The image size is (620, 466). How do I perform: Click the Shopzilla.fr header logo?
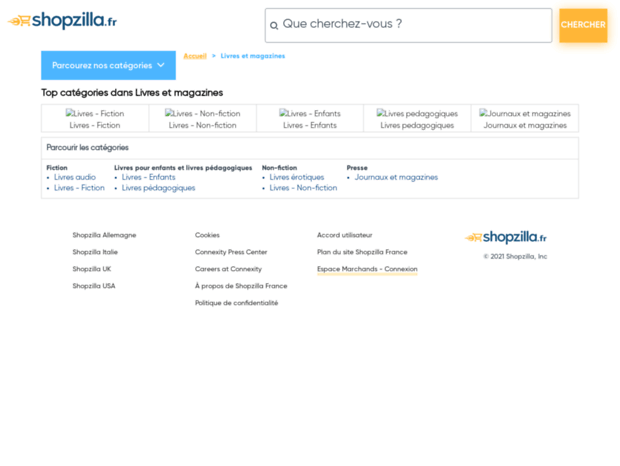point(62,21)
